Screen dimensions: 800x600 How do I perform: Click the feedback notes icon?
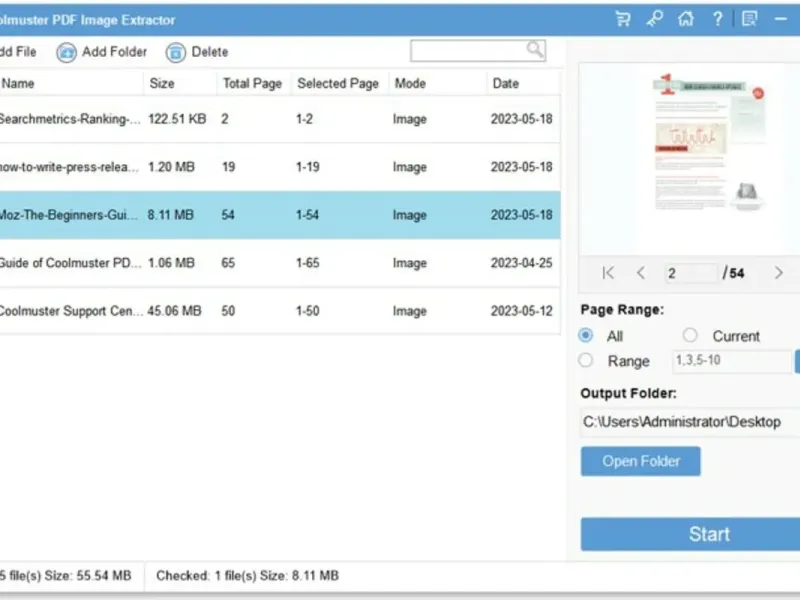coord(749,19)
